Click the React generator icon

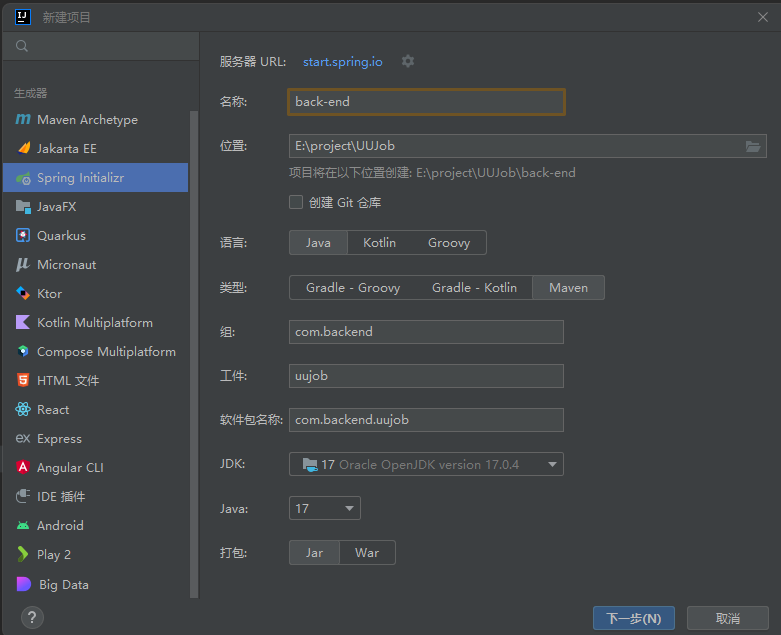point(22,410)
